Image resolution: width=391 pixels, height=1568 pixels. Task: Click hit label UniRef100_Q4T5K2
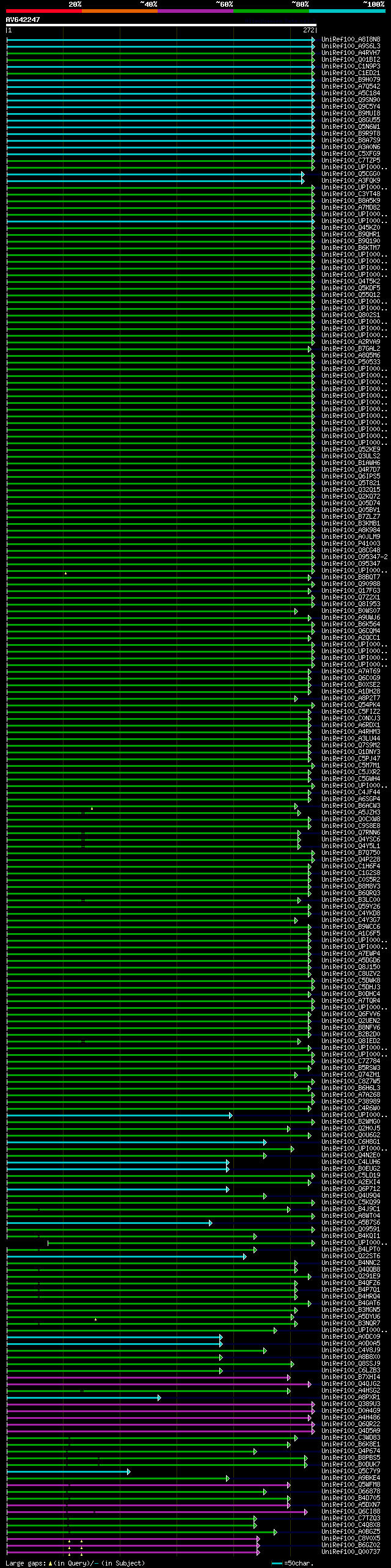coord(351,282)
